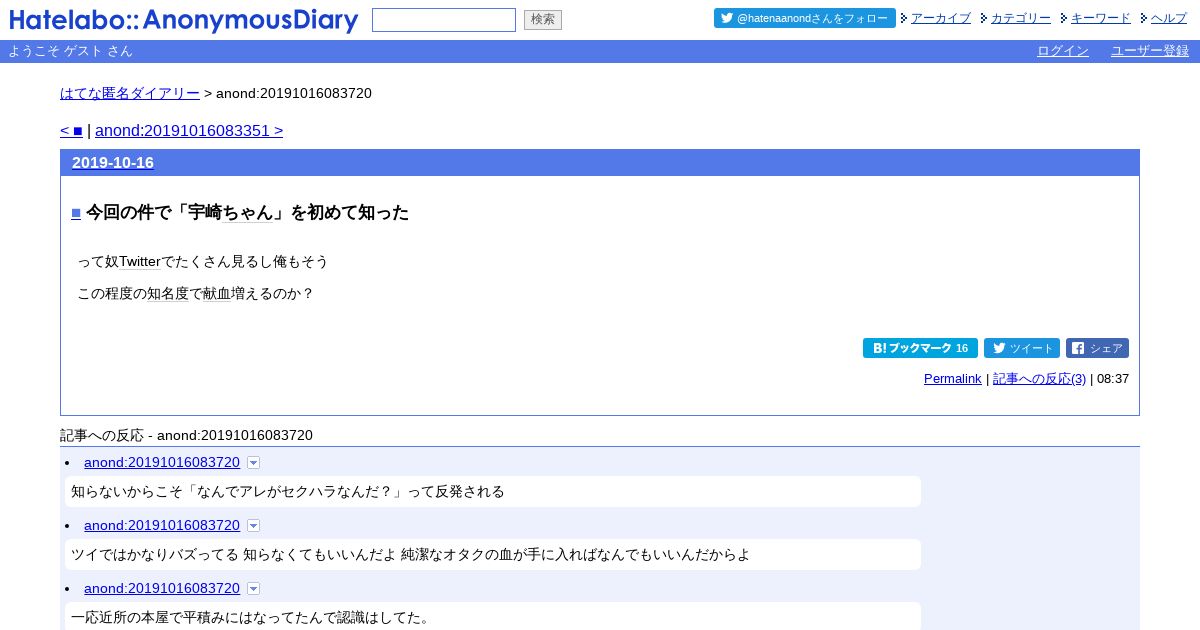Image resolution: width=1200 pixels, height=630 pixels.
Task: Click the Twitter keyword in entry body
Action: (140, 262)
